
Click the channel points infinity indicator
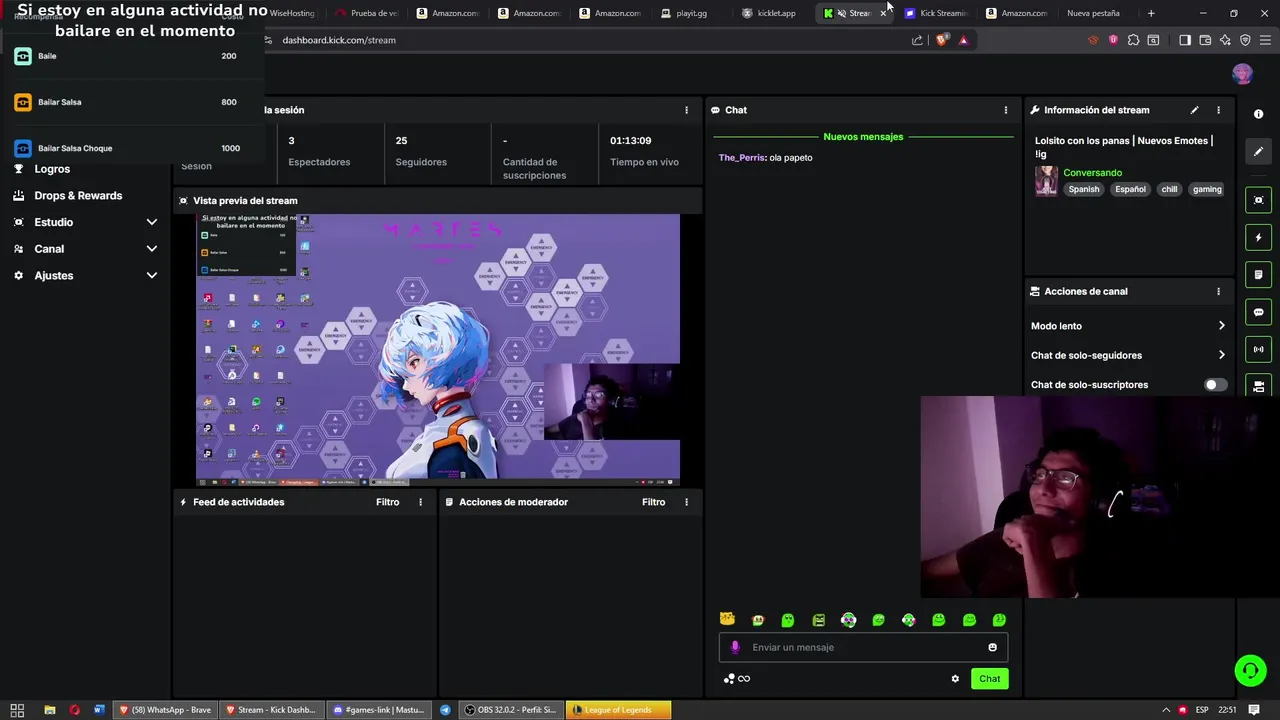pyautogui.click(x=737, y=679)
